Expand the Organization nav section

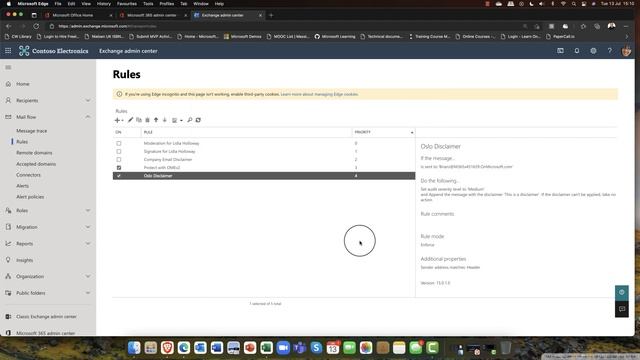click(88, 276)
